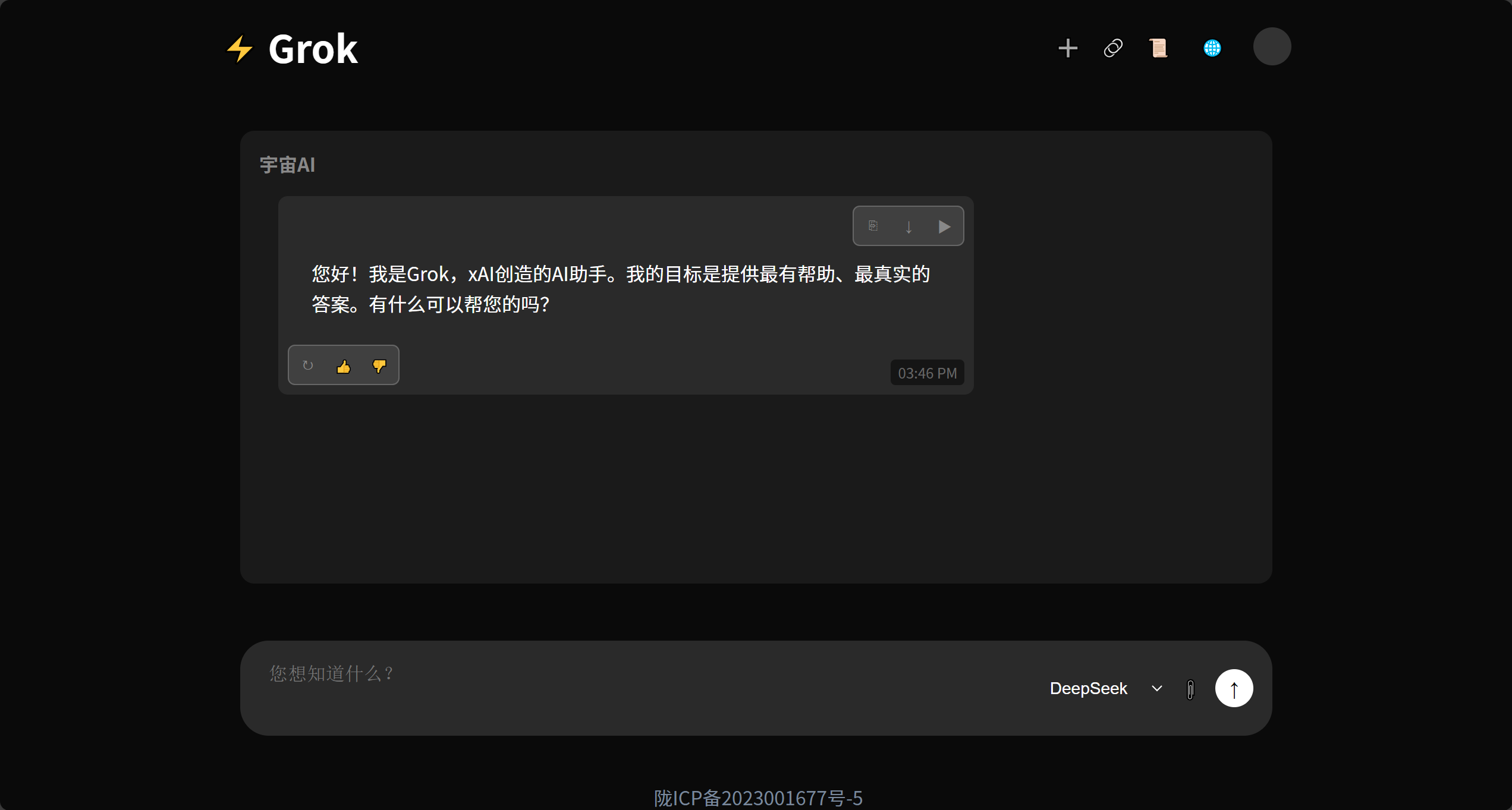1512x810 pixels.
Task: Click the down arrow download icon
Action: point(909,226)
